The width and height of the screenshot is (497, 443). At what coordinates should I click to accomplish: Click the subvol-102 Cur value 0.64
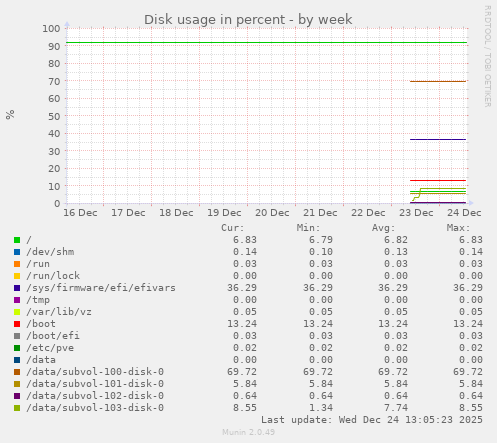point(245,396)
